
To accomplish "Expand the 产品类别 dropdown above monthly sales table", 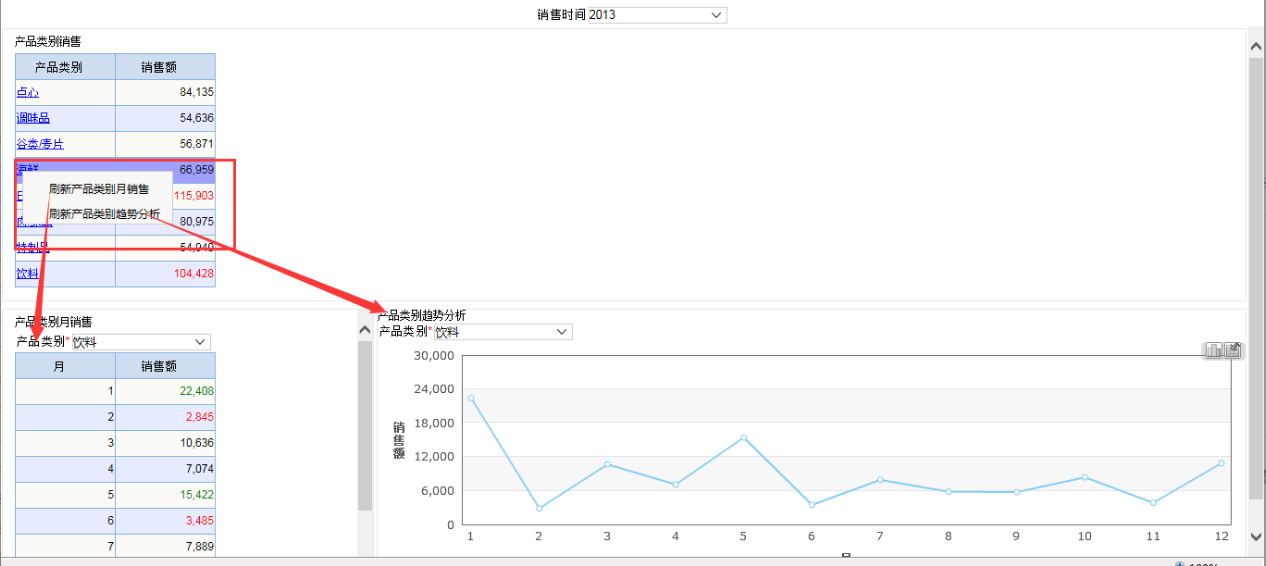I will pos(140,342).
